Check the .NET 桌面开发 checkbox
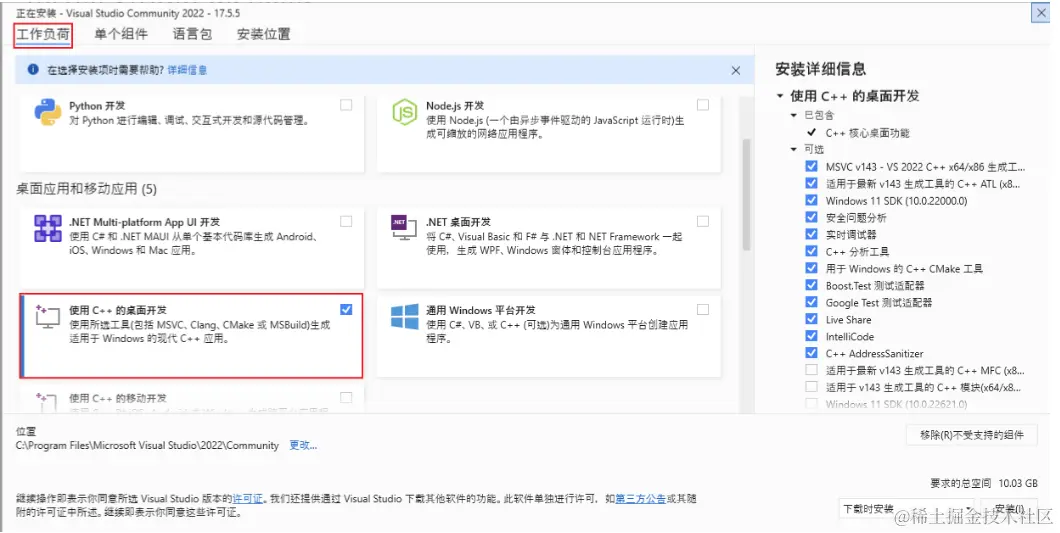1060x533 pixels. (x=703, y=221)
